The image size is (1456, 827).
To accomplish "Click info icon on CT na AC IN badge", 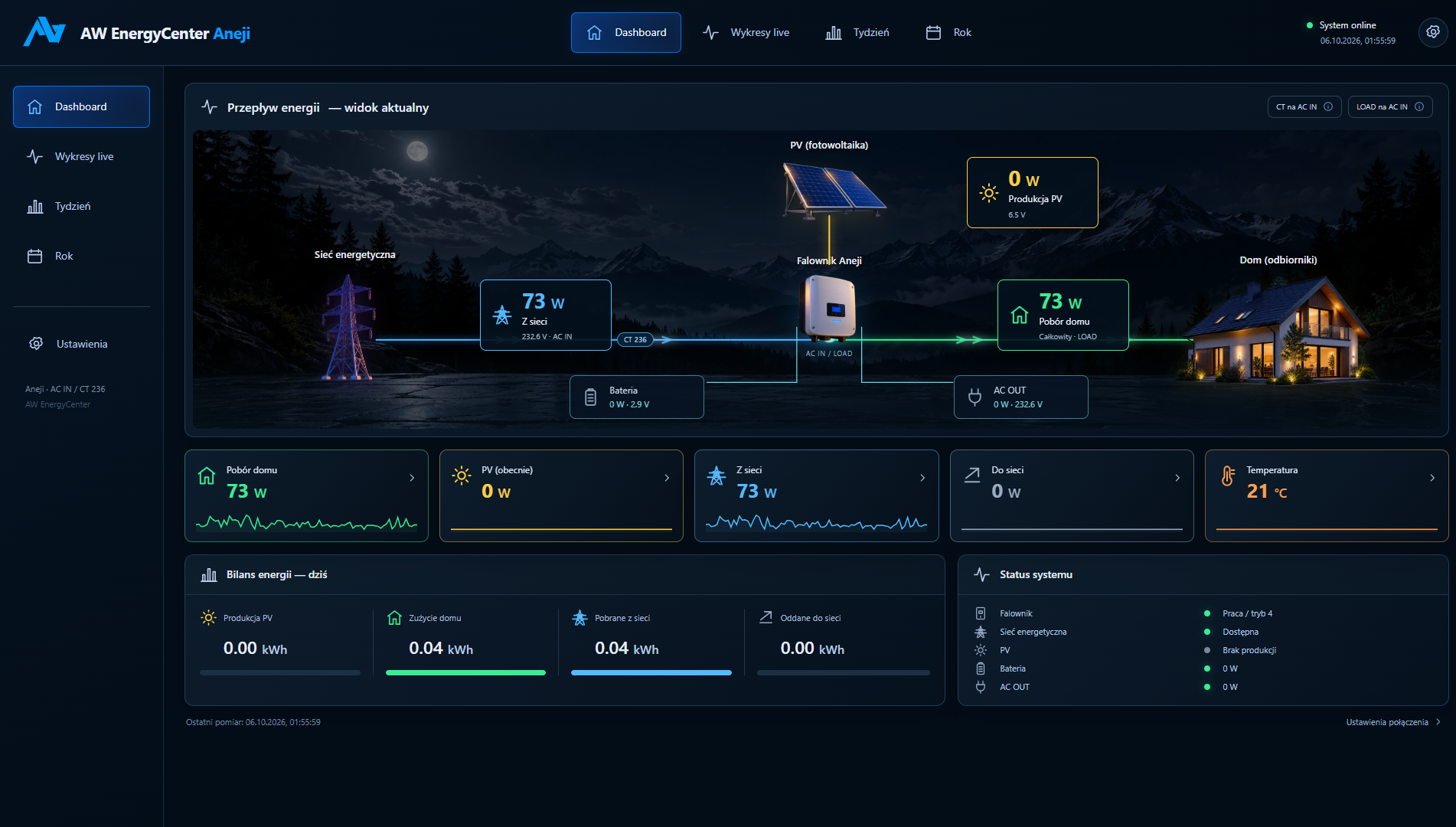I will pos(1328,107).
